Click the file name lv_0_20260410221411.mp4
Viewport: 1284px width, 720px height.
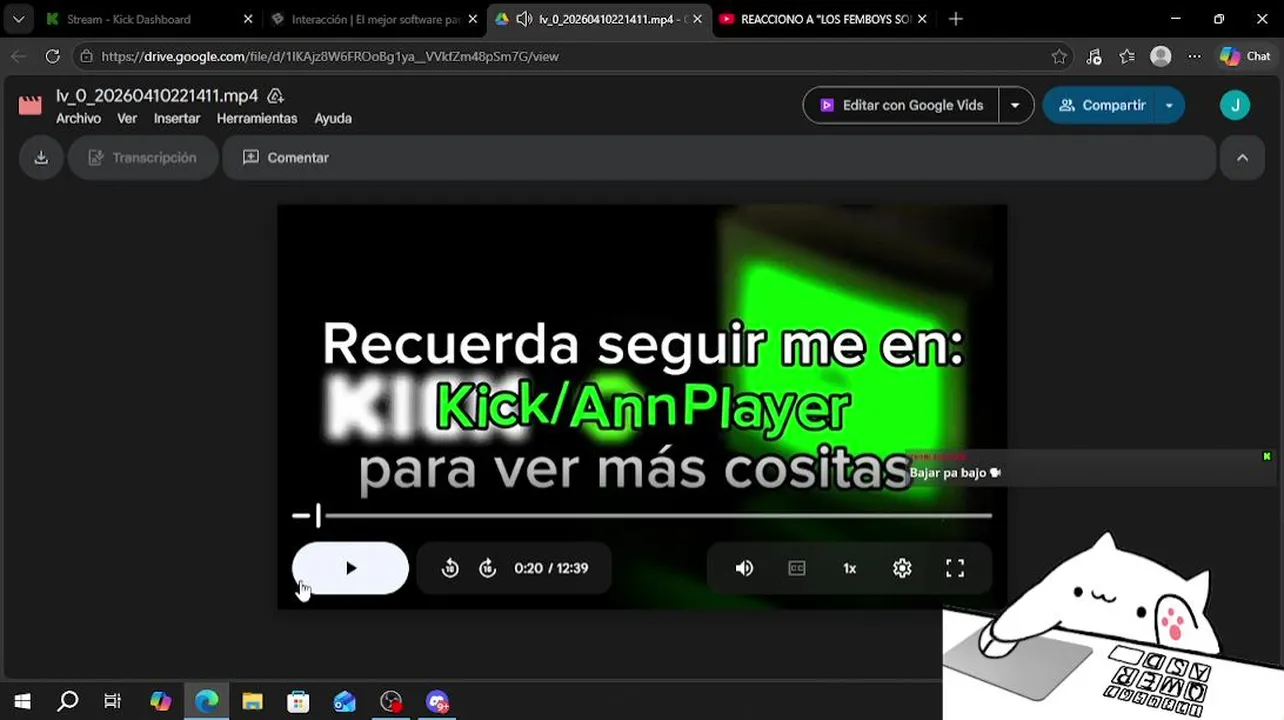(x=157, y=96)
